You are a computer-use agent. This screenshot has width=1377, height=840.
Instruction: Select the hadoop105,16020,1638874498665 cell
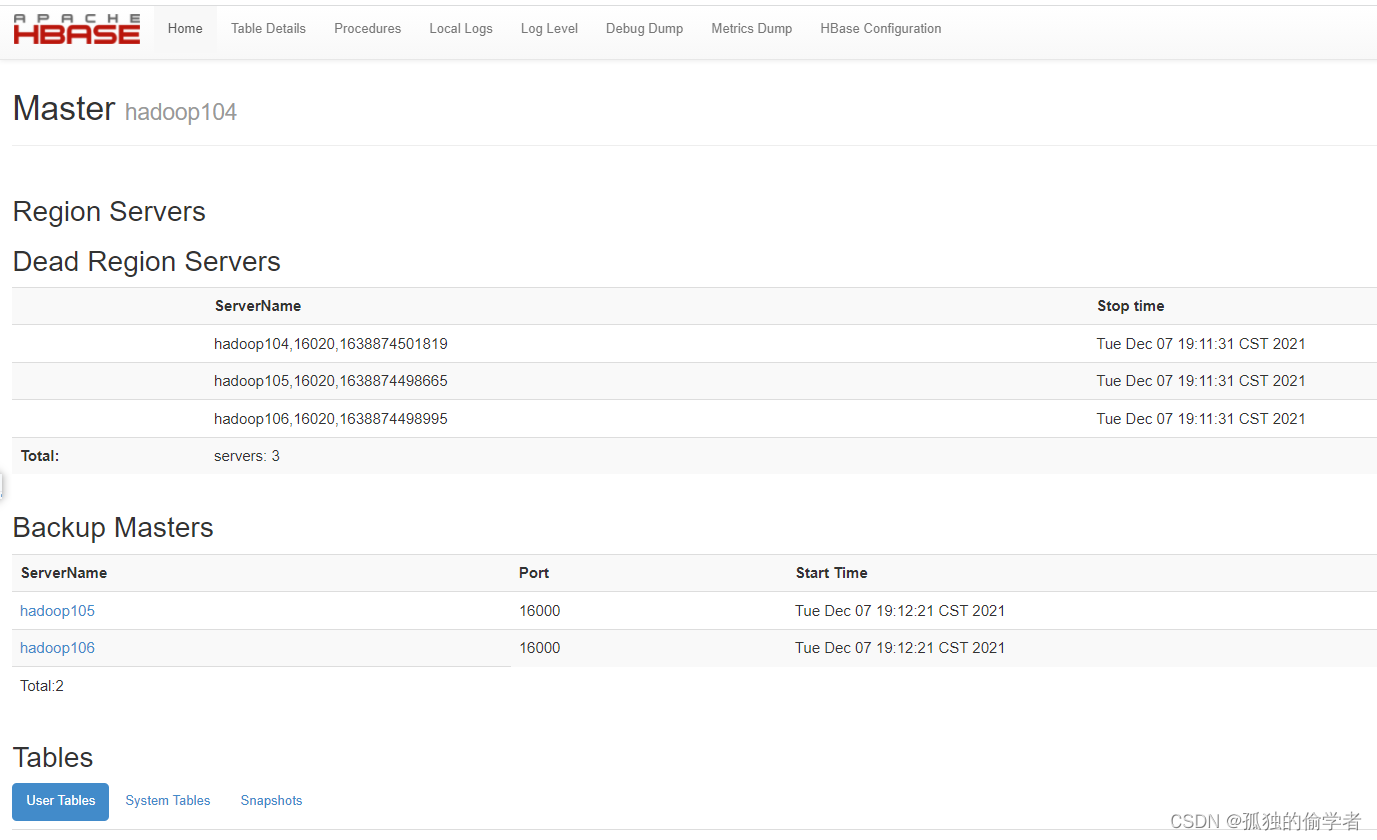(331, 381)
